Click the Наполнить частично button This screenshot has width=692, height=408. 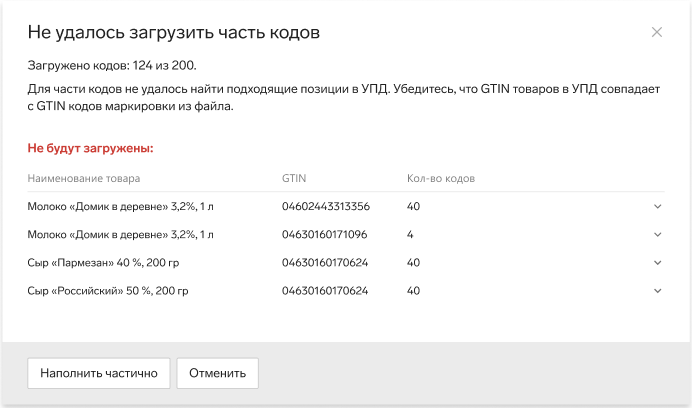pyautogui.click(x=99, y=373)
